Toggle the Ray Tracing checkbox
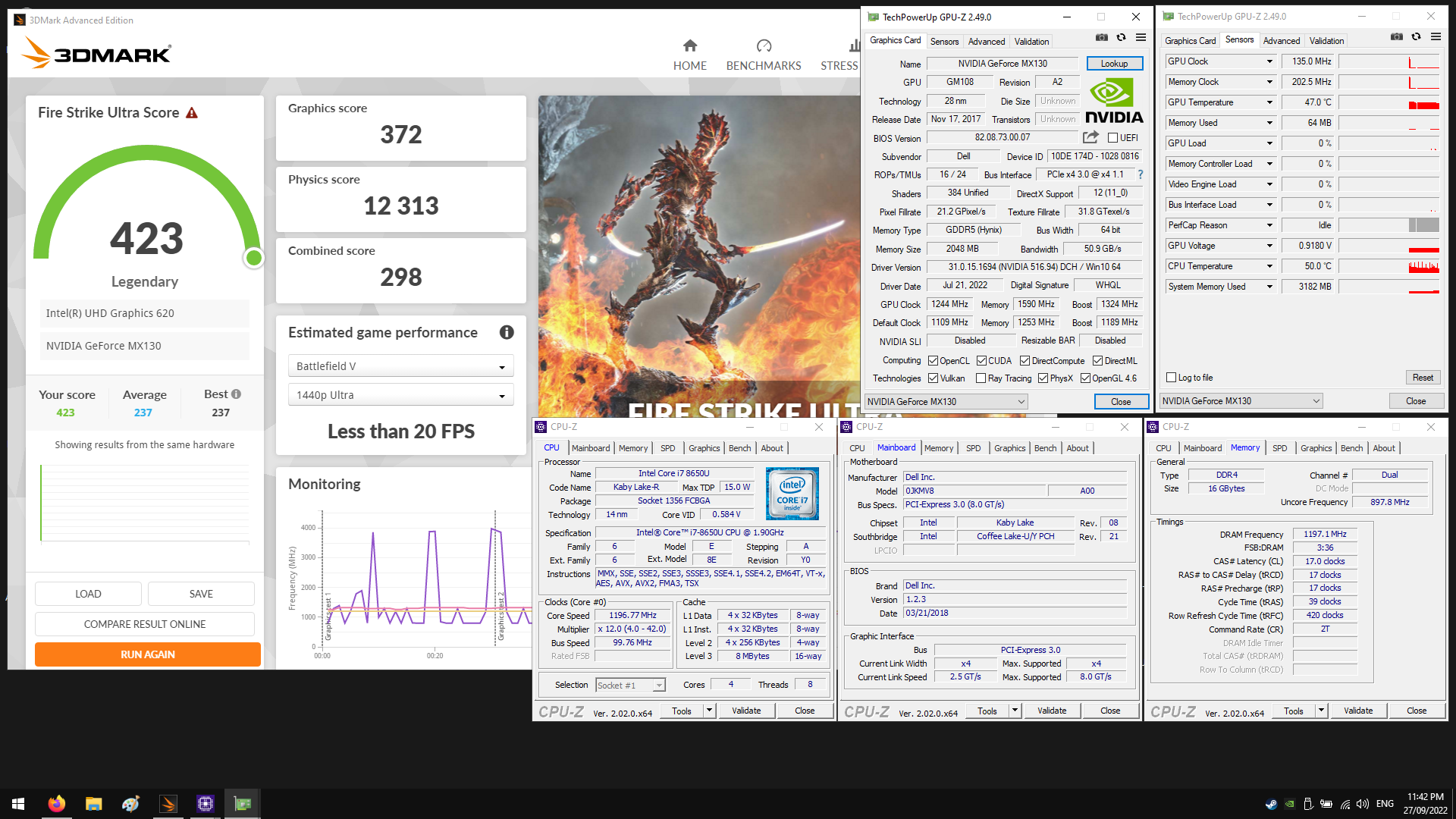Viewport: 1456px width, 819px height. [981, 378]
